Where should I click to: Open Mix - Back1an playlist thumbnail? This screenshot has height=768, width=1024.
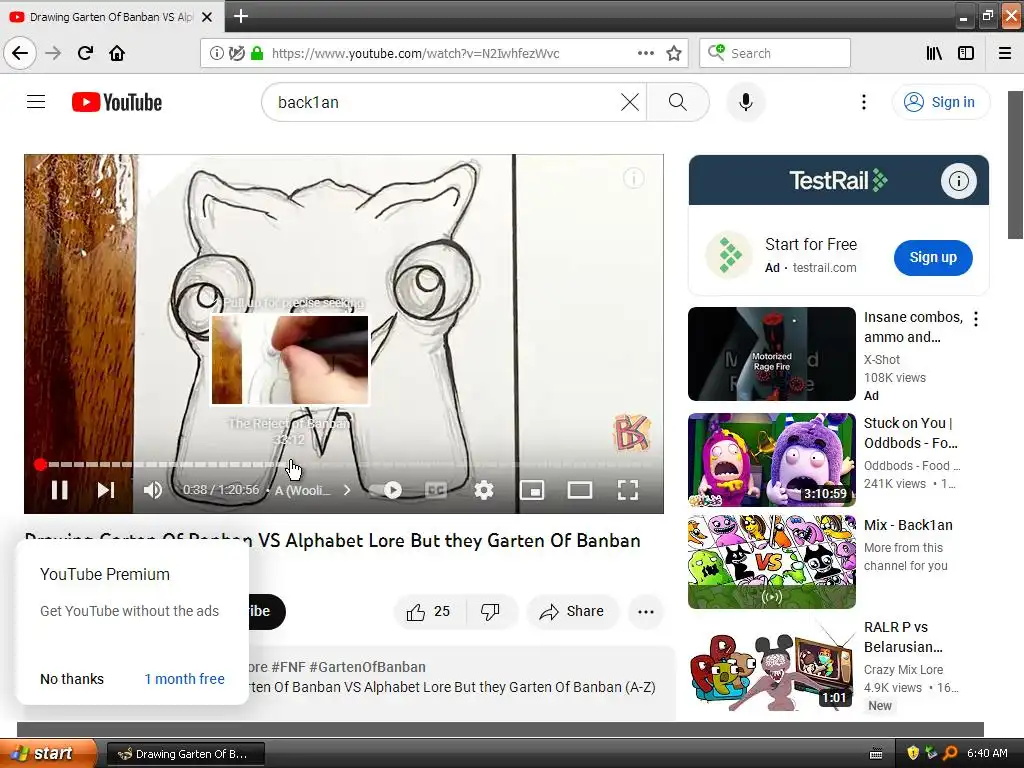click(772, 562)
